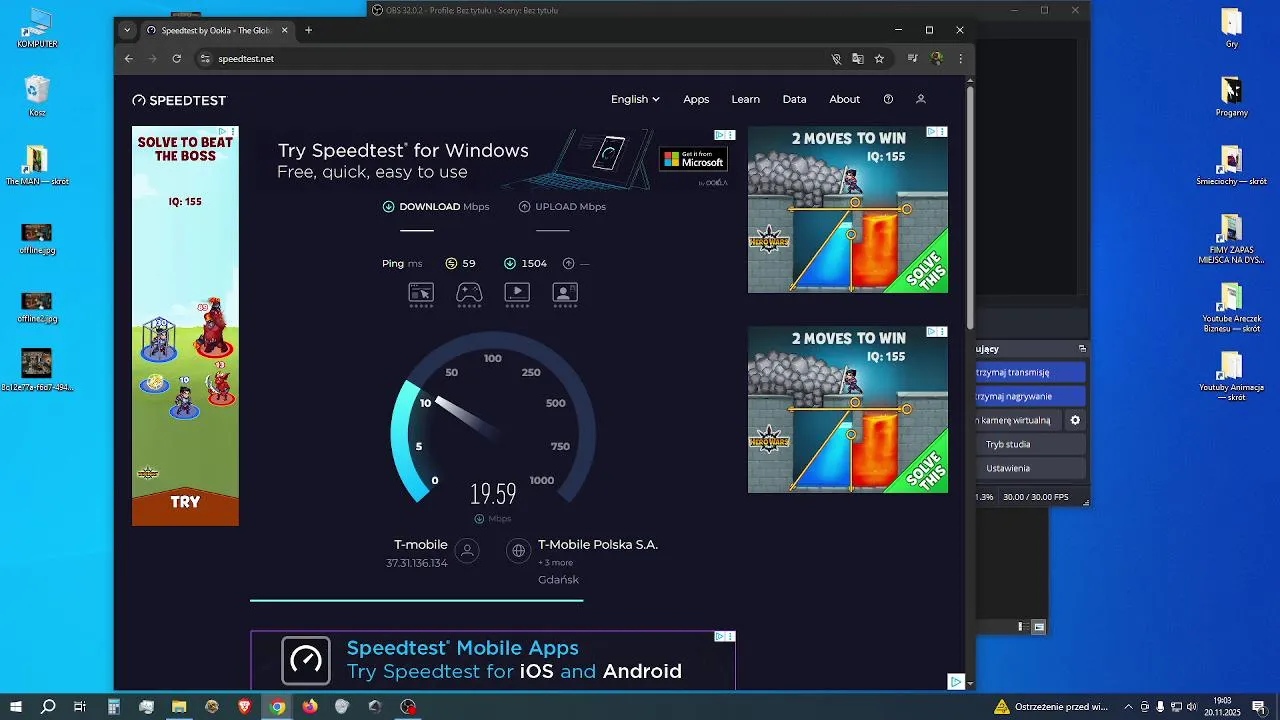The image size is (1280, 720).
Task: Click the taskbar volume icon
Action: pos(1191,707)
